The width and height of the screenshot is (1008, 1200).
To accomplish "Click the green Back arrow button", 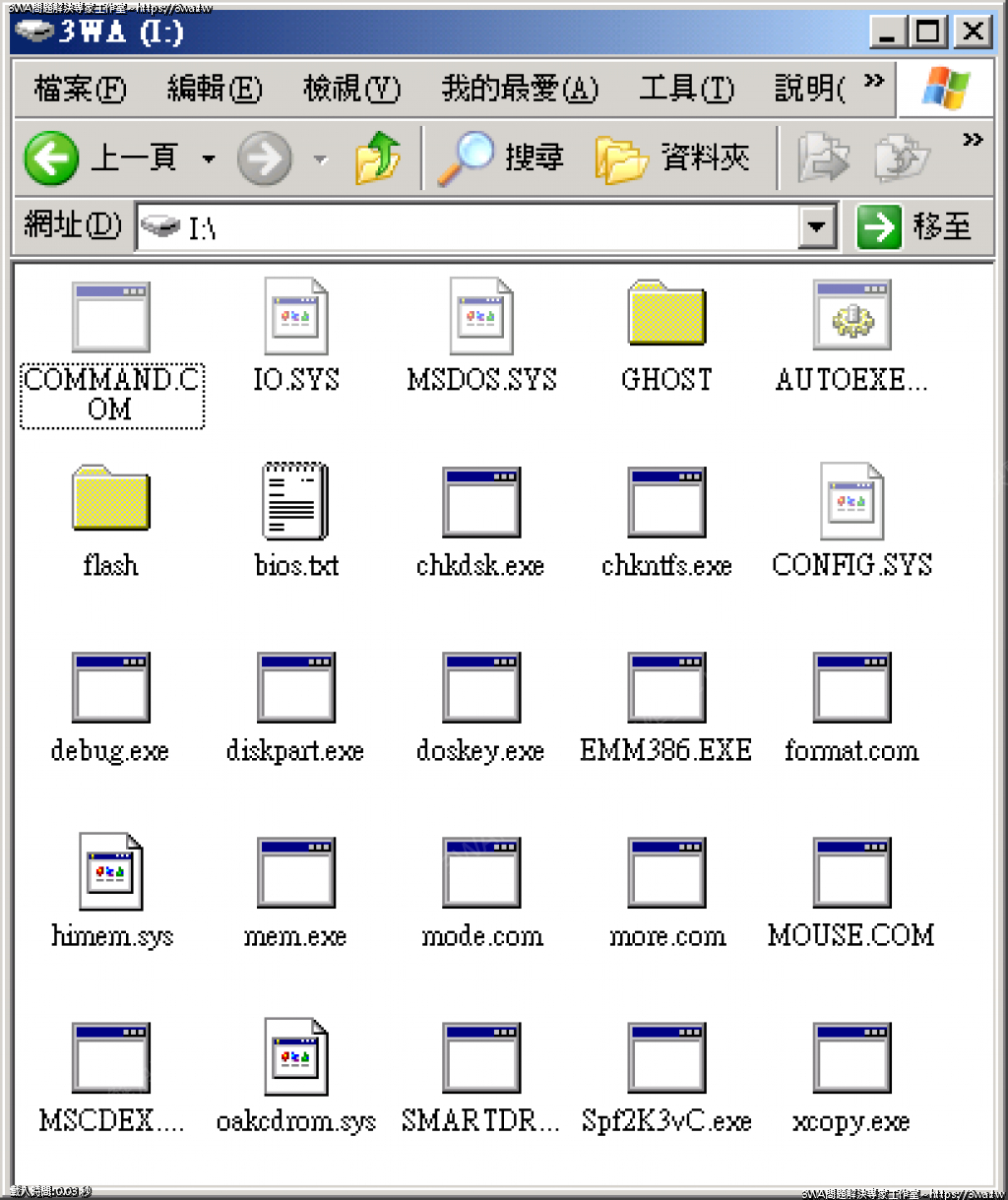I will point(51,158).
